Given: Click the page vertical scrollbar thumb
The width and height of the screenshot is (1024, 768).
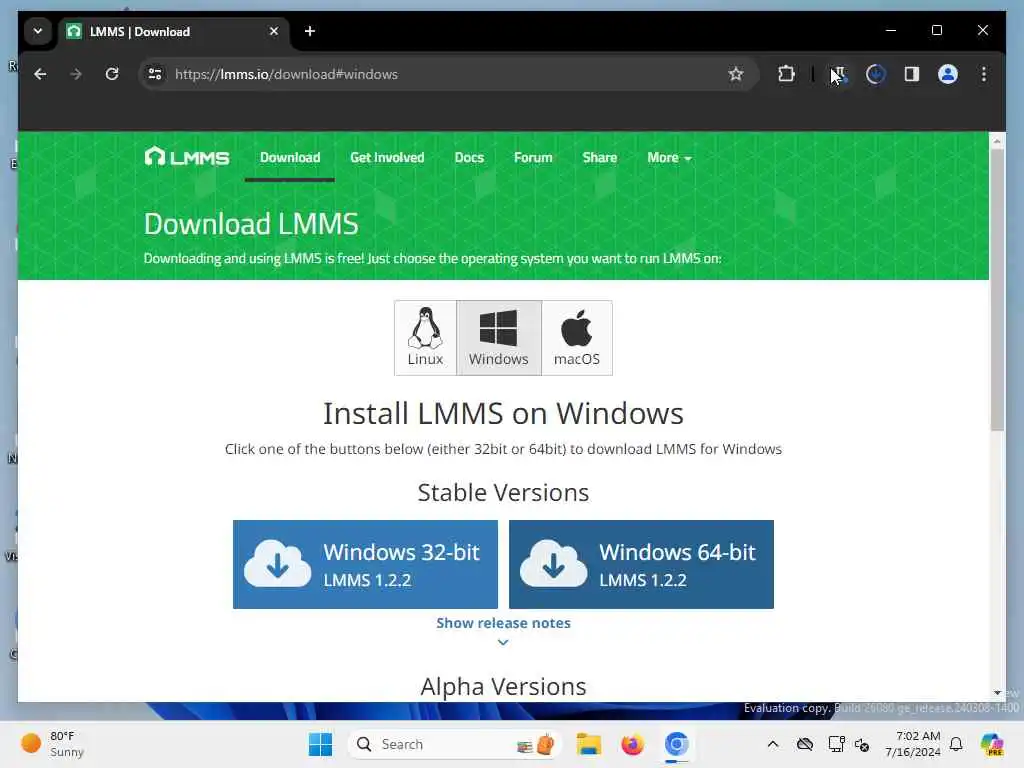Looking at the screenshot, I should [x=997, y=289].
